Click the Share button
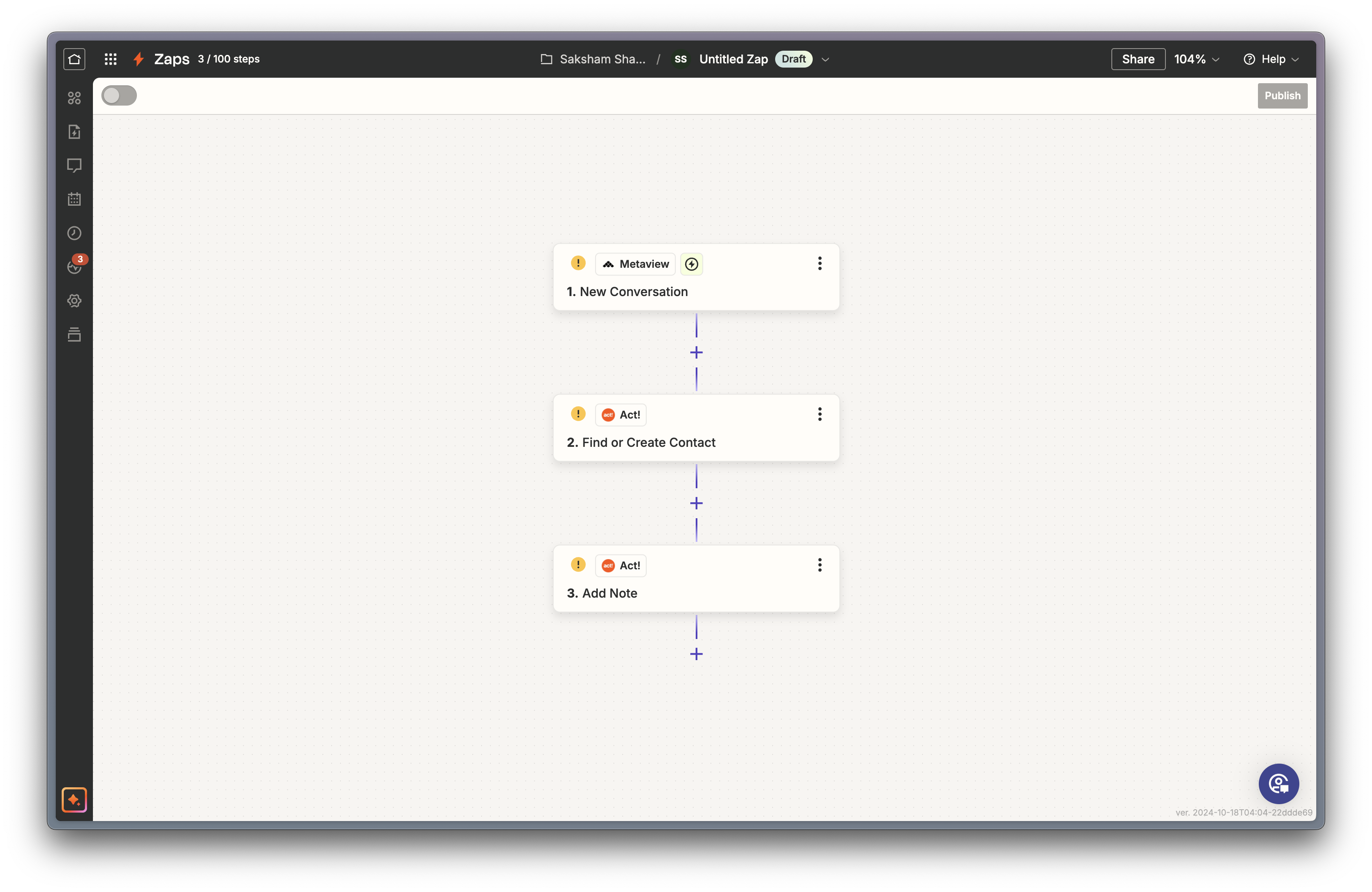Image resolution: width=1372 pixels, height=892 pixels. (1138, 60)
